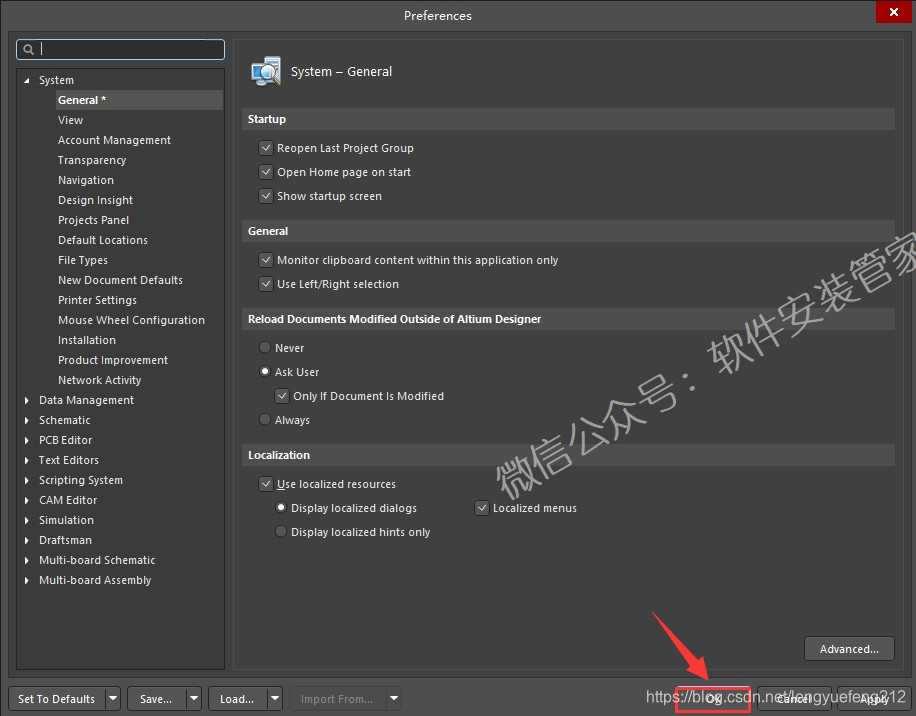Expand the Scripting System node
The image size is (916, 716).
click(26, 480)
